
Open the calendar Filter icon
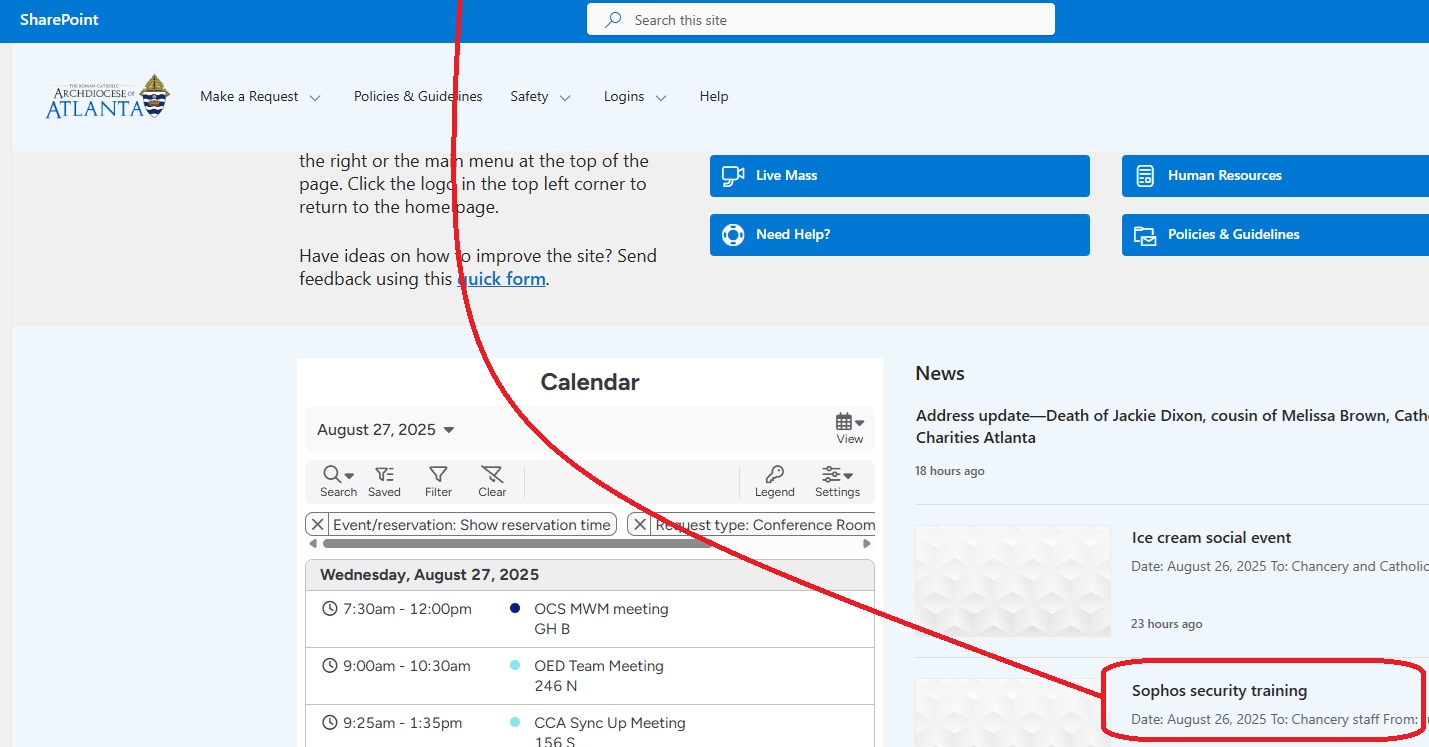(x=438, y=481)
